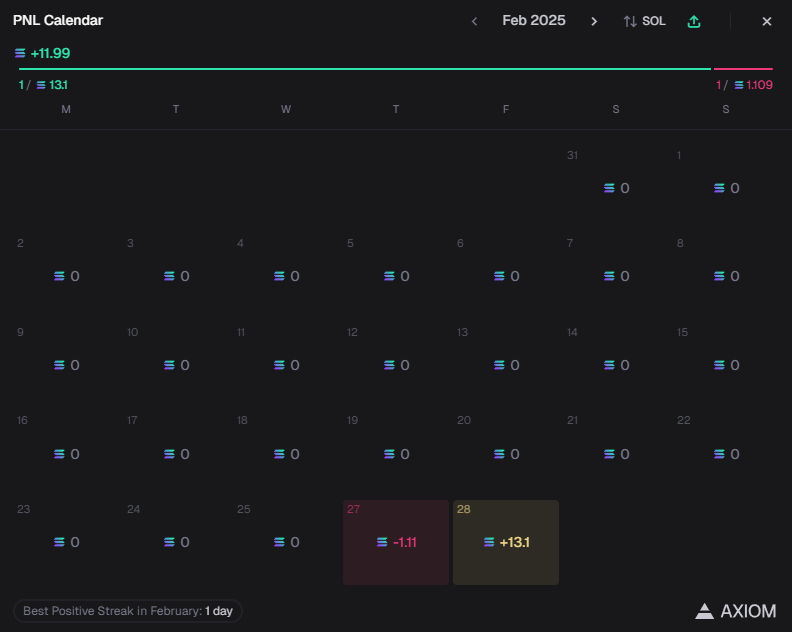Viewport: 792px width, 632px height.
Task: Select the February 28 cell showing +13.1
Action: [506, 542]
